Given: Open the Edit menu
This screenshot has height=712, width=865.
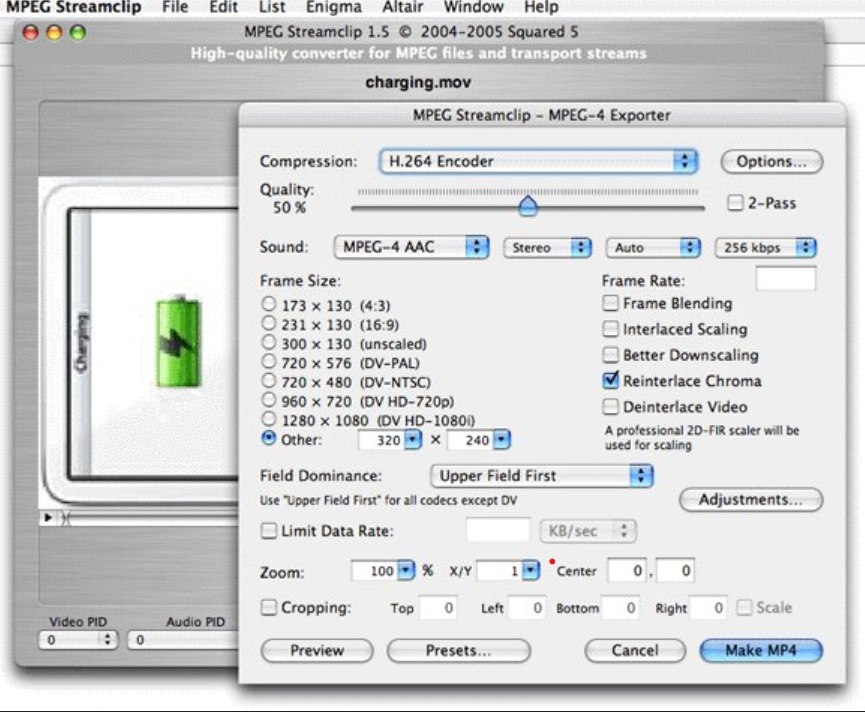Looking at the screenshot, I should [223, 7].
